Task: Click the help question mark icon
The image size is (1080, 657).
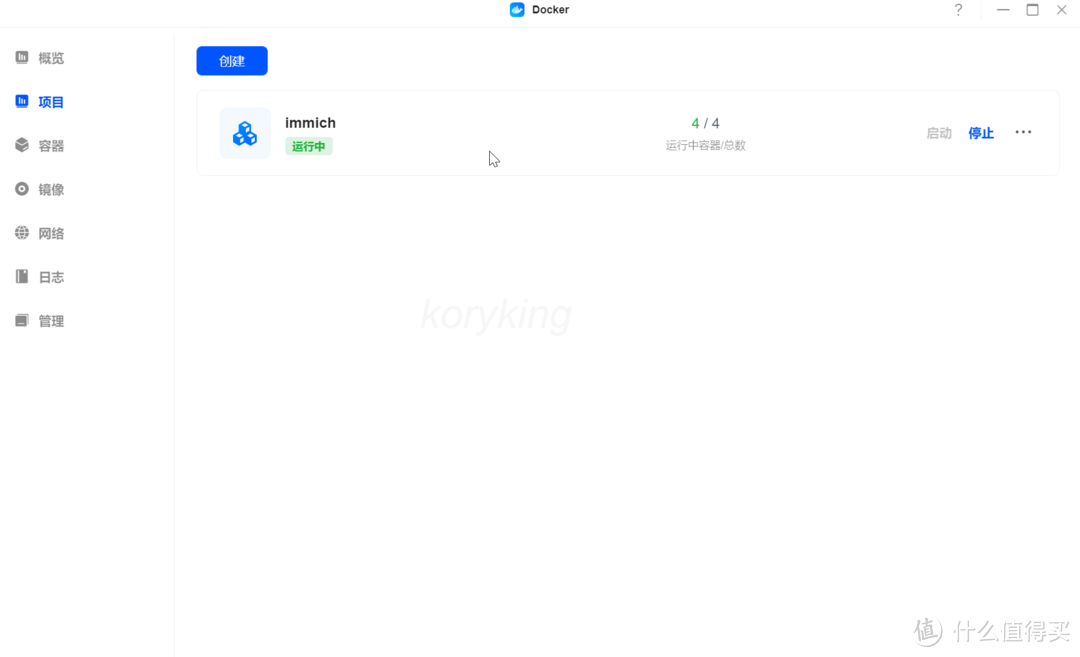Action: click(958, 10)
